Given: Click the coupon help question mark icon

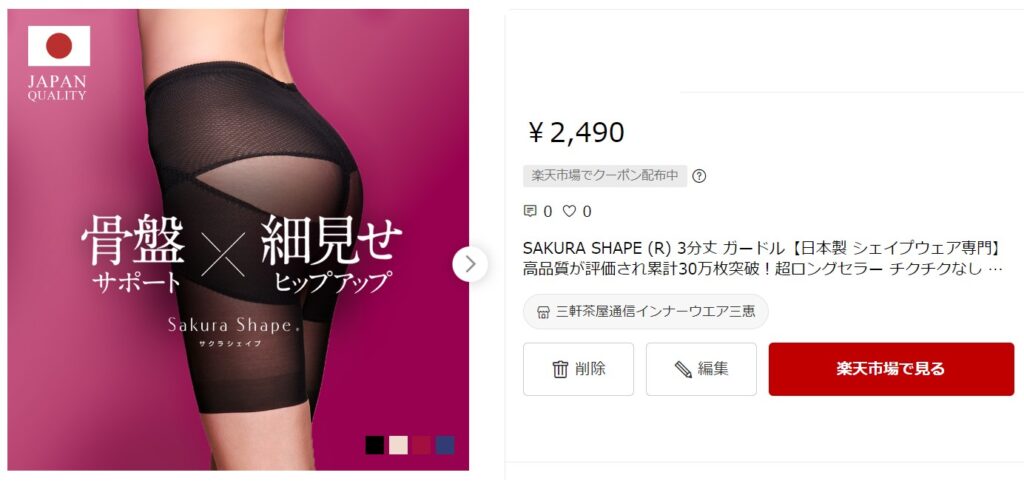Looking at the screenshot, I should pyautogui.click(x=699, y=176).
